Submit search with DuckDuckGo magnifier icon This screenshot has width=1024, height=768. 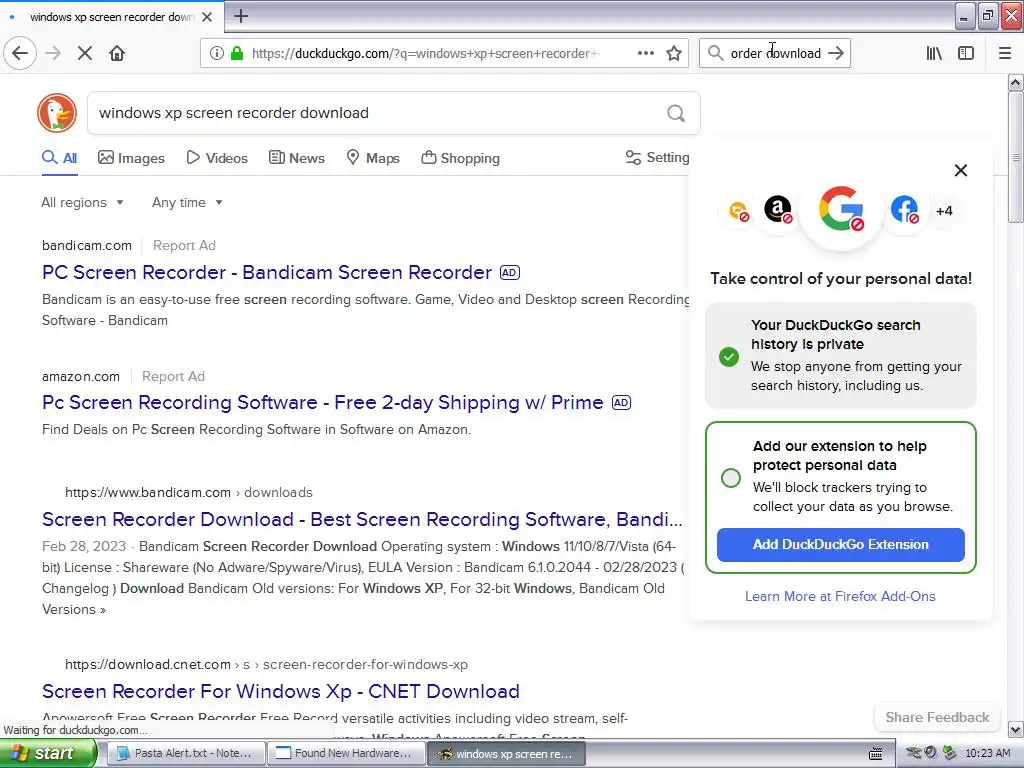pyautogui.click(x=676, y=114)
